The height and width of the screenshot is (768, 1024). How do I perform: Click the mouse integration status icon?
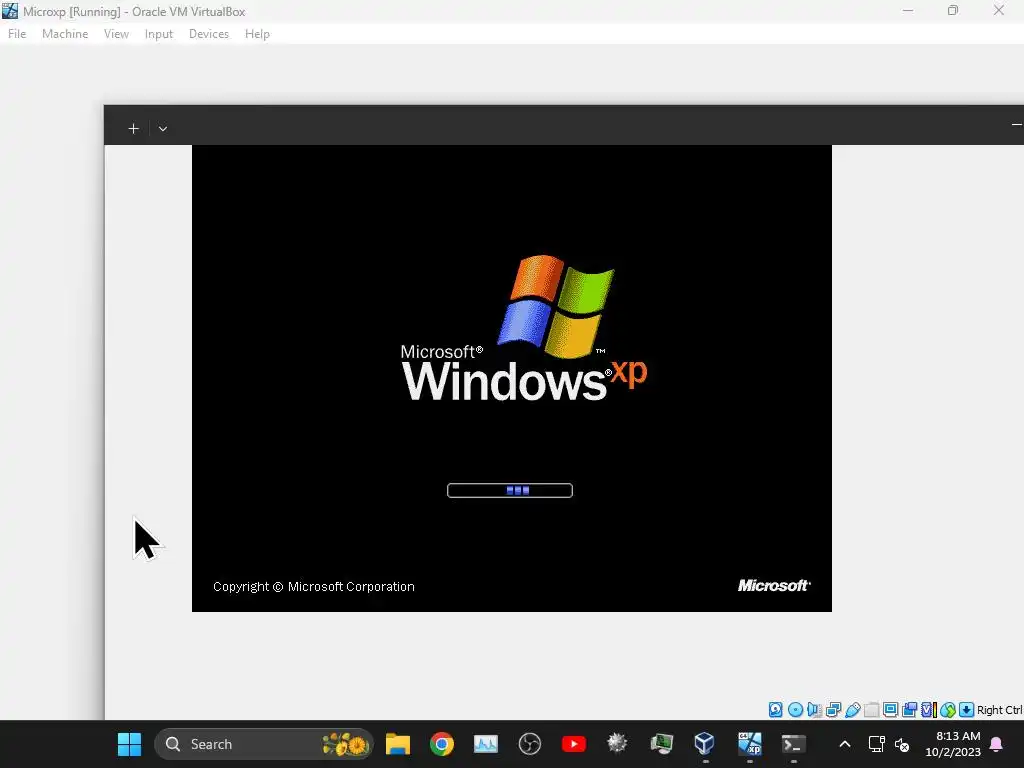point(948,710)
